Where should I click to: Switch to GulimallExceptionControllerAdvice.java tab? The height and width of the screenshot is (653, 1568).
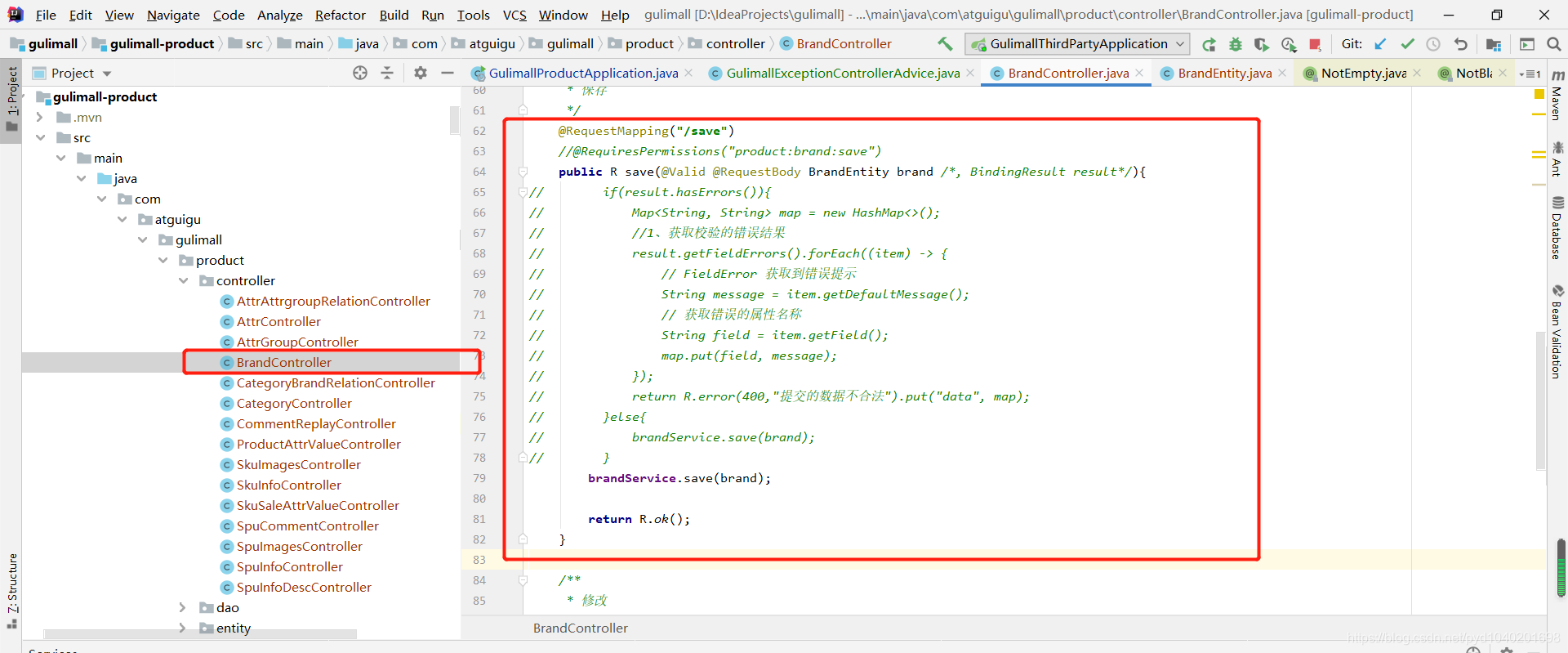click(x=843, y=74)
